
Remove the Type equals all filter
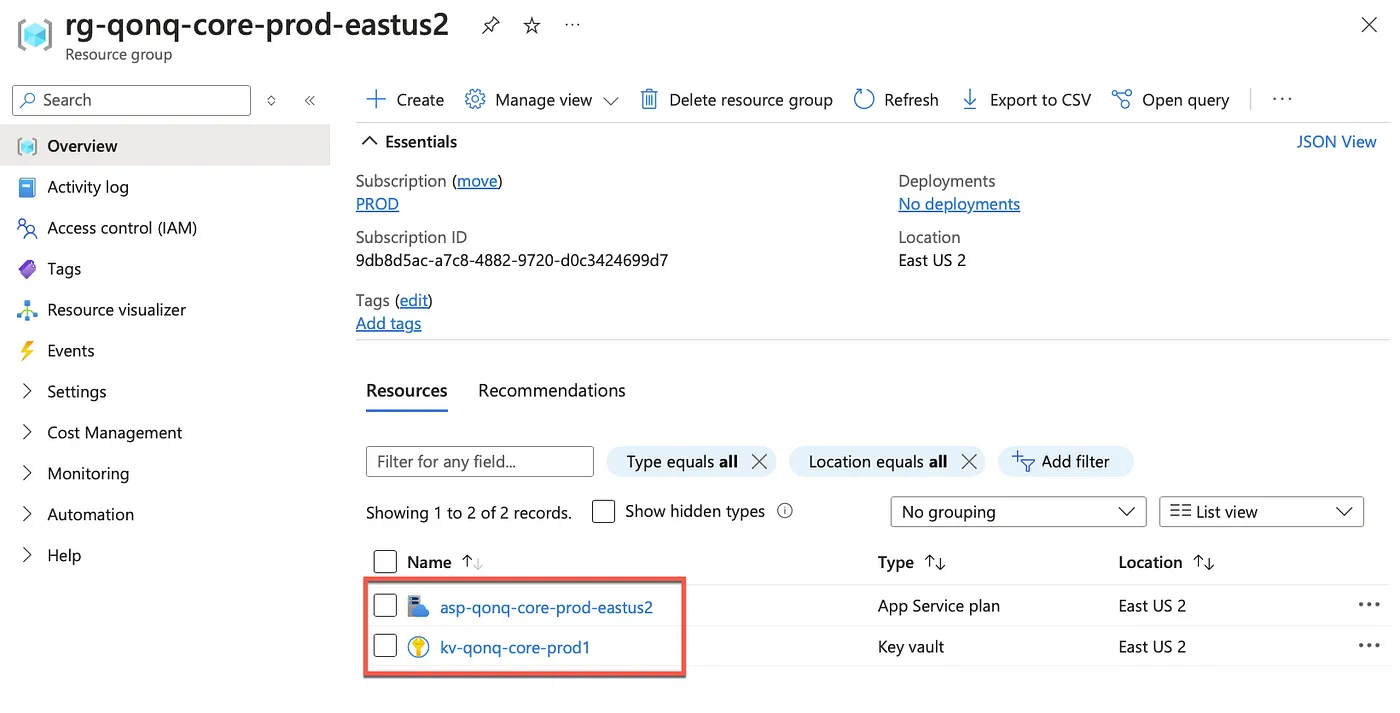pyautogui.click(x=760, y=462)
